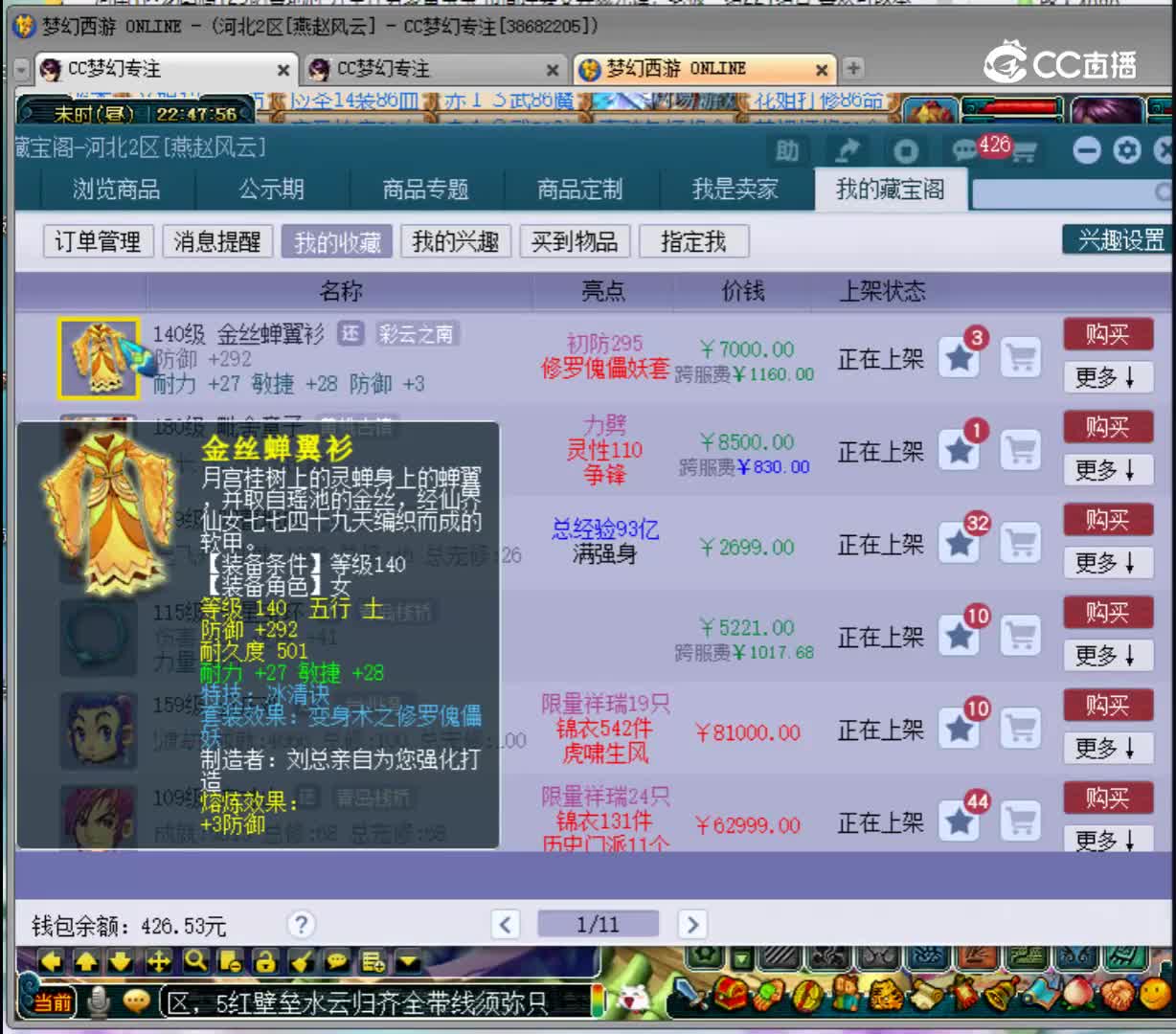Expand 更多 on the ¥8500.00 row
This screenshot has width=1176, height=1034.
(1107, 470)
